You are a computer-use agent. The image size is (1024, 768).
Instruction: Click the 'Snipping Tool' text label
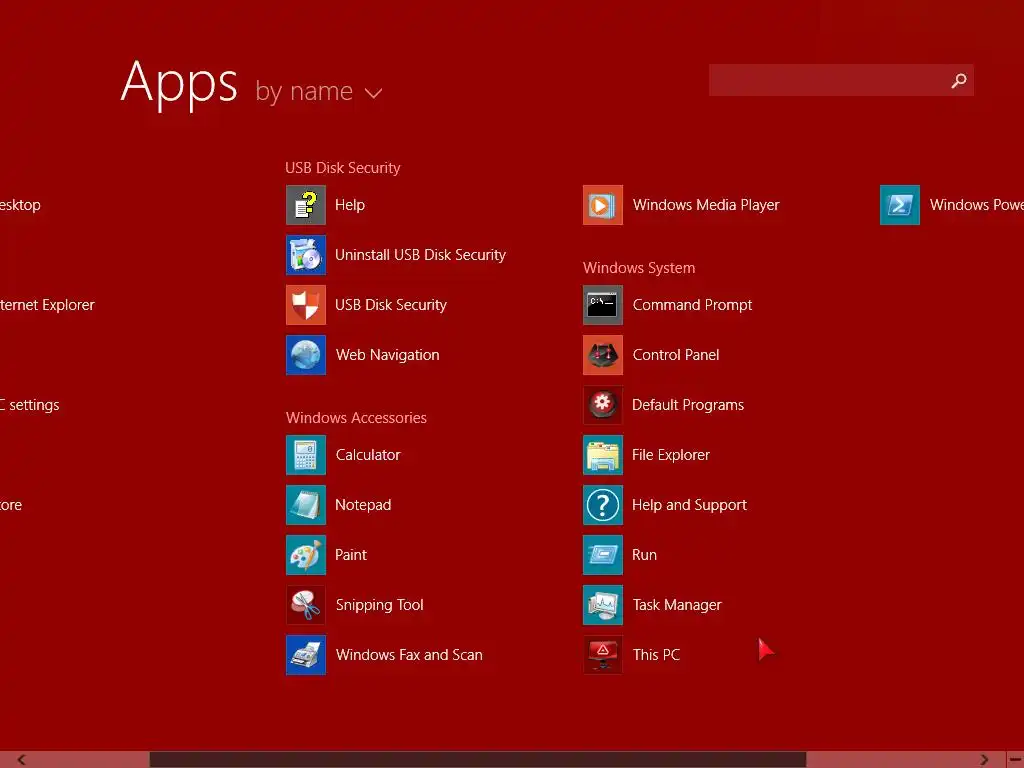point(379,605)
